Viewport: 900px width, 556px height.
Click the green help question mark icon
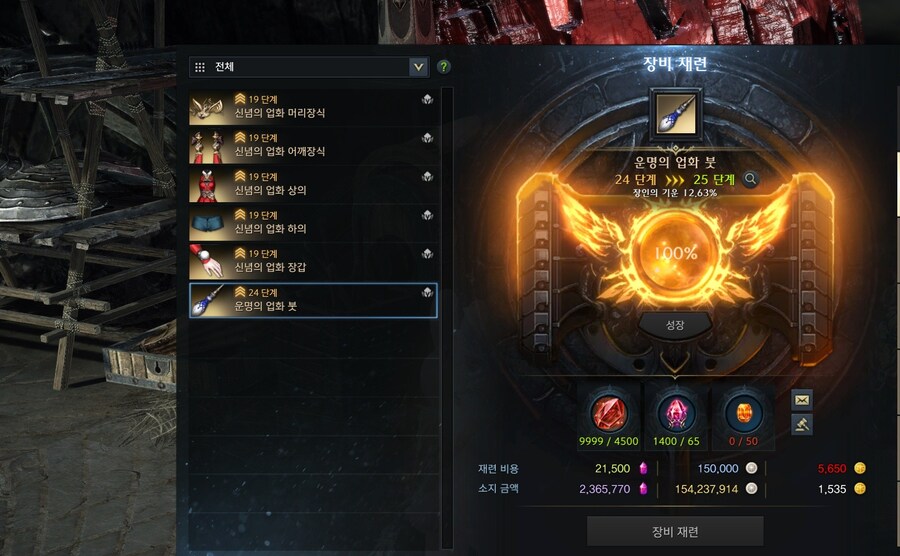tap(443, 67)
